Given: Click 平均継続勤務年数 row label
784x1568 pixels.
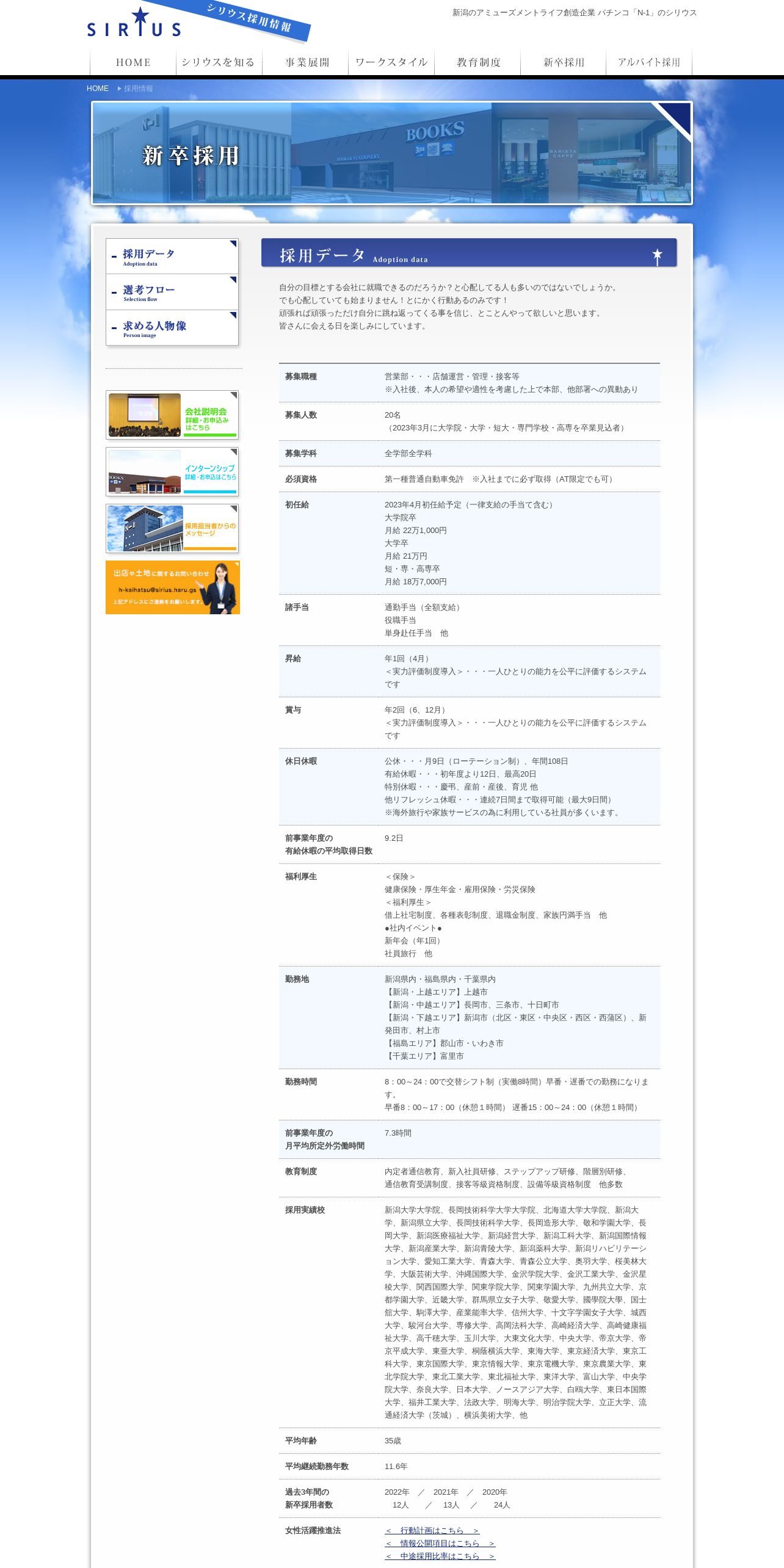Looking at the screenshot, I should pyautogui.click(x=317, y=1467).
